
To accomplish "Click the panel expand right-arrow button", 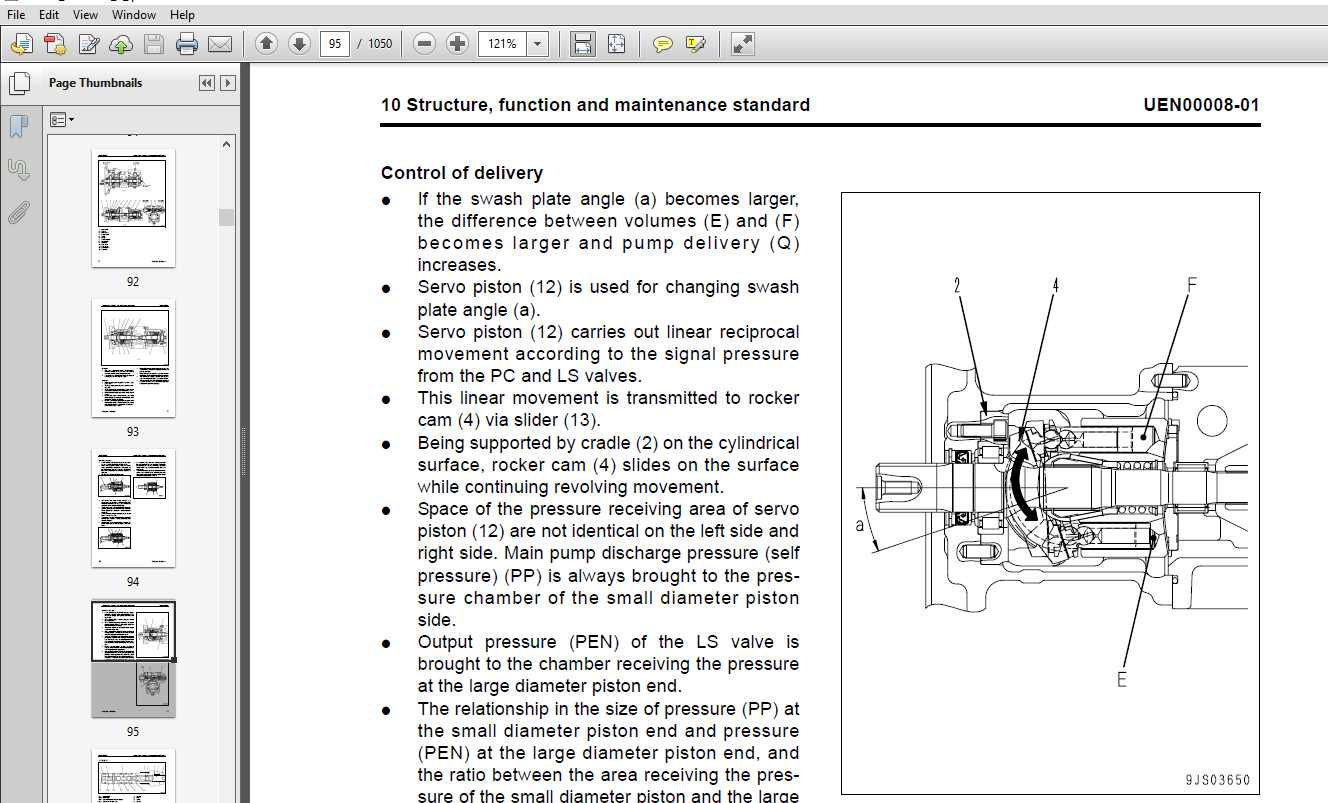I will (228, 83).
